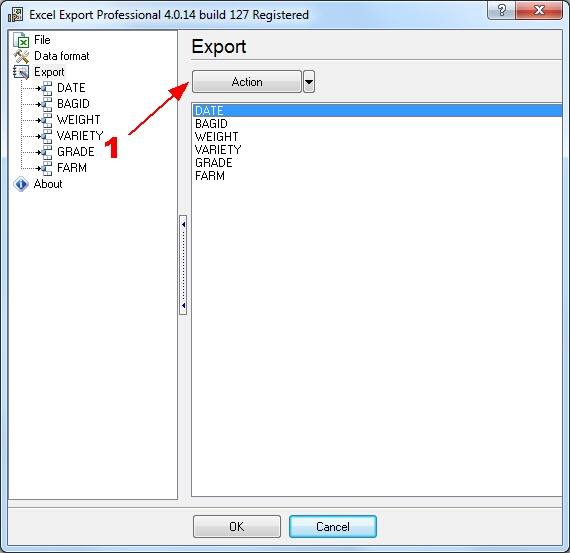Select BAGID row in export list
Image resolution: width=570 pixels, height=553 pixels.
377,124
